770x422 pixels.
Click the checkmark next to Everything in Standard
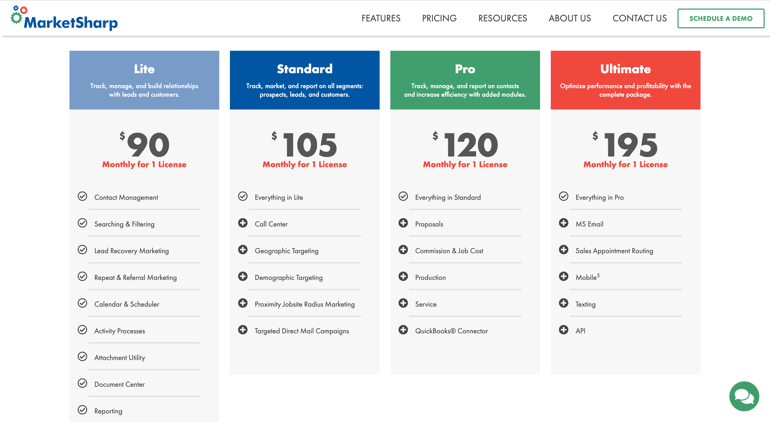[x=403, y=197]
